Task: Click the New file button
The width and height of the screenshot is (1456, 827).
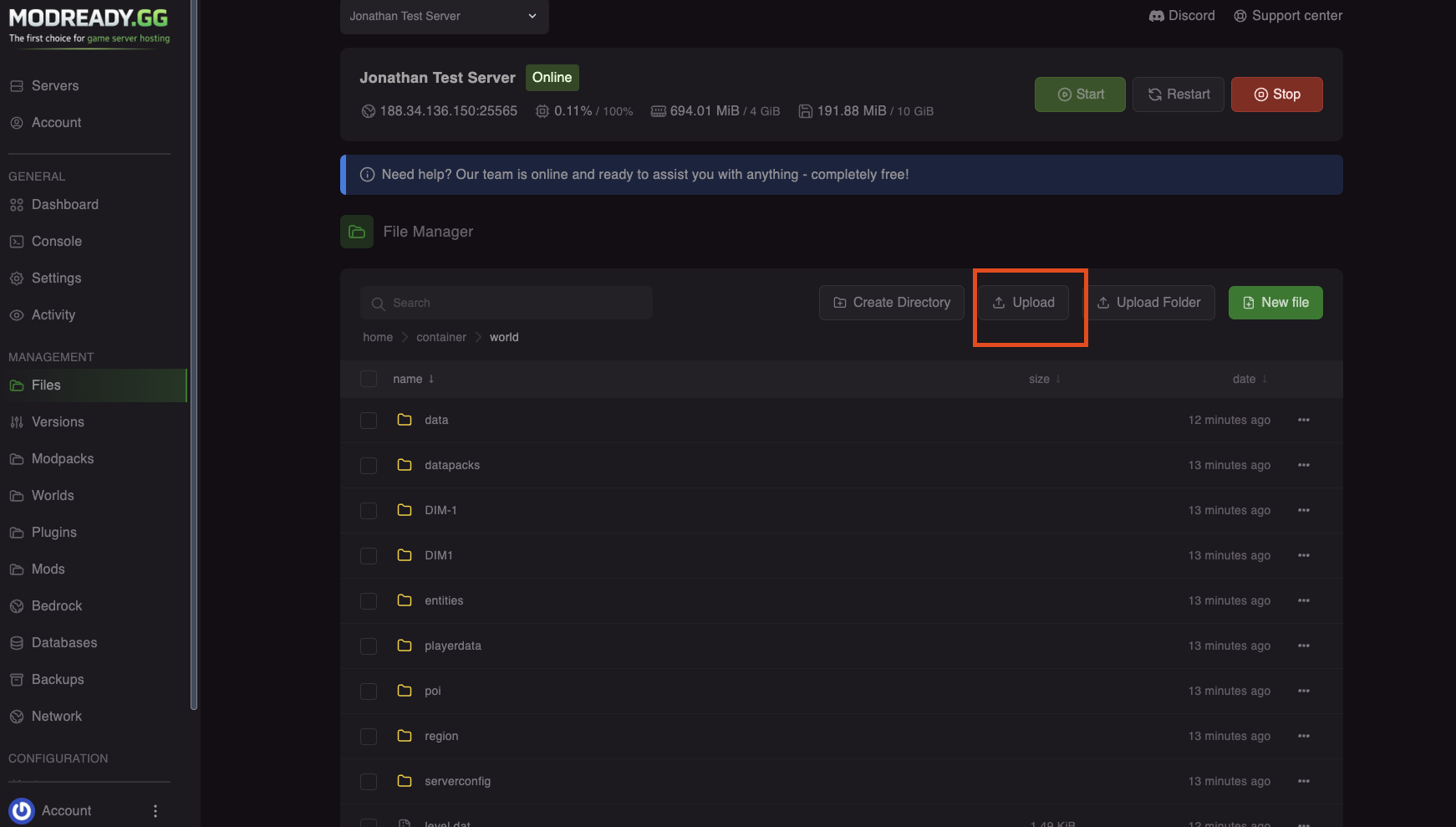Action: click(1275, 302)
